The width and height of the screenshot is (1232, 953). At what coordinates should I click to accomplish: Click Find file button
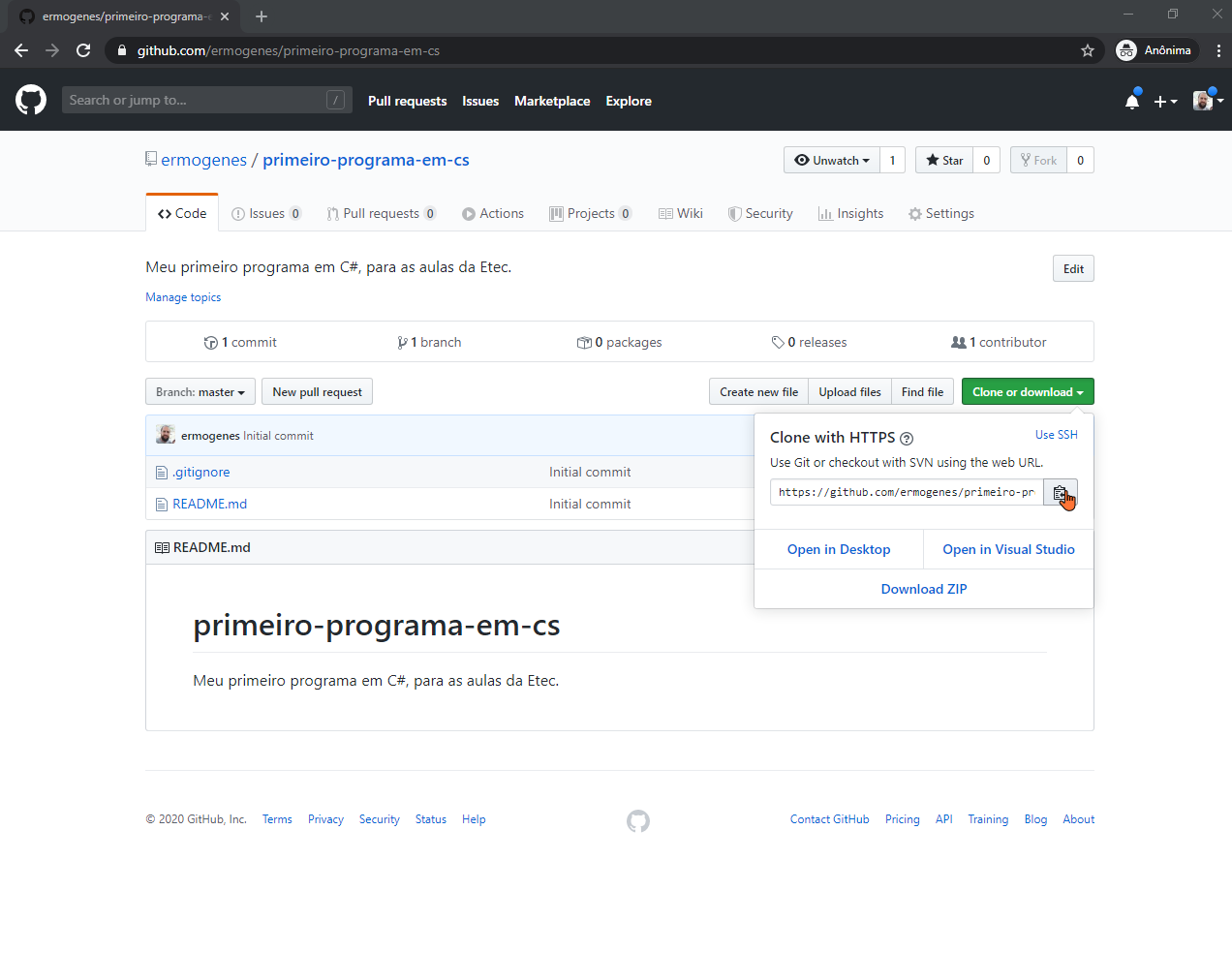point(922,391)
